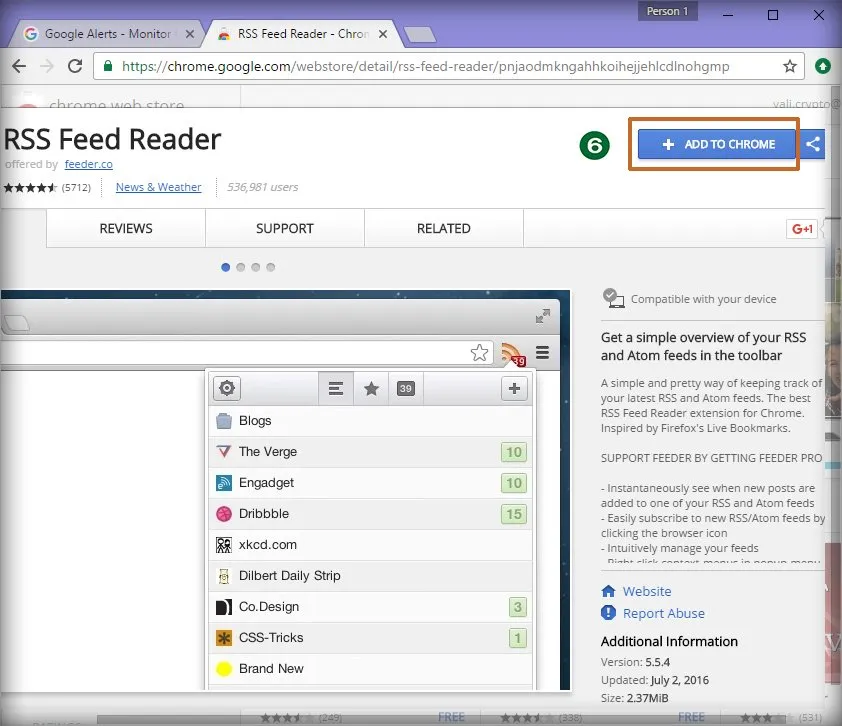Viewport: 842px width, 726px height.
Task: Click the RSS feed icon with badge
Action: pos(513,354)
